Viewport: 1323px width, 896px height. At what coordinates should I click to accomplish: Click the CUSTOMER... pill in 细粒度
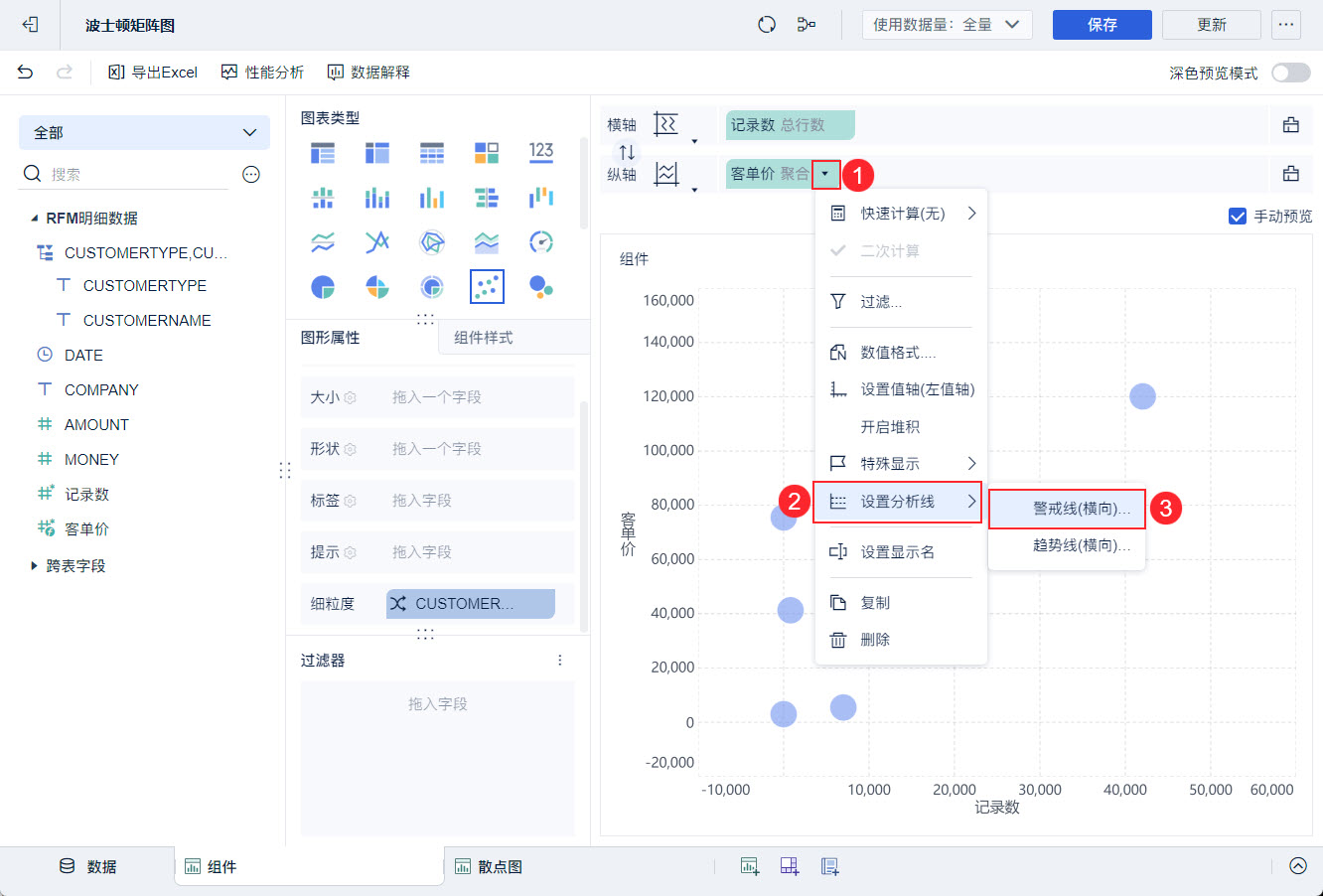(x=471, y=604)
